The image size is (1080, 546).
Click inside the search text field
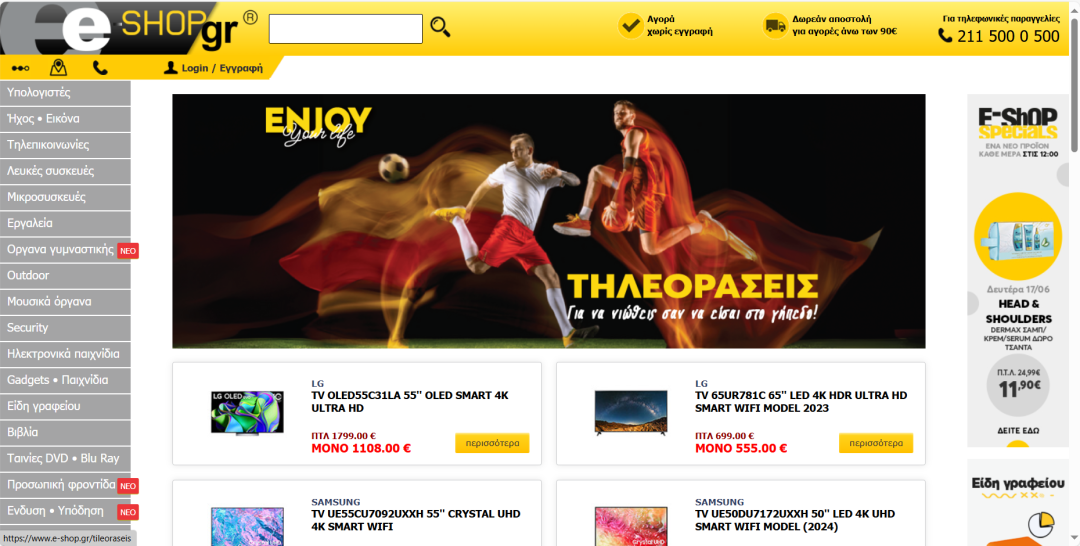pos(346,29)
